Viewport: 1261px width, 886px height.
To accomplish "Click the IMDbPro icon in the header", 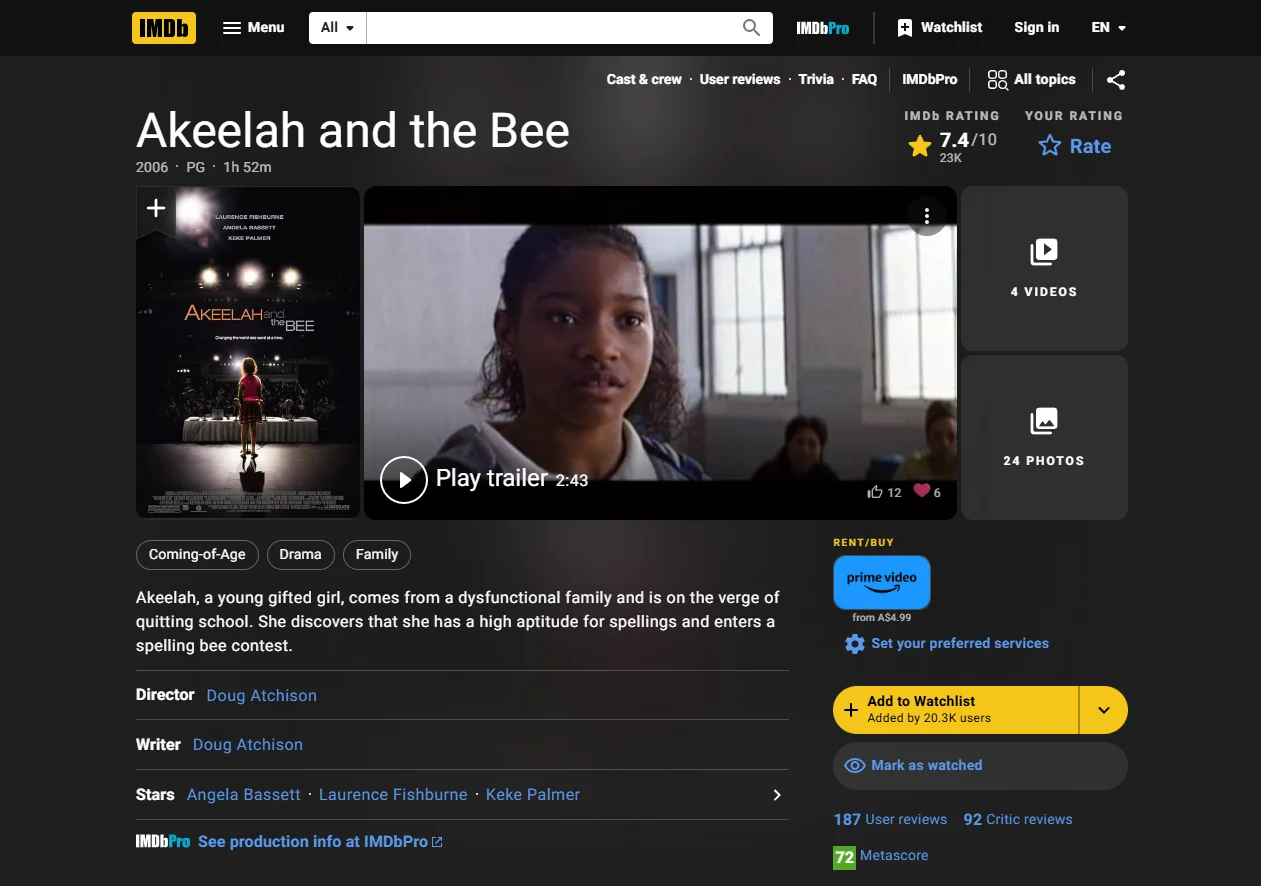I will click(822, 27).
